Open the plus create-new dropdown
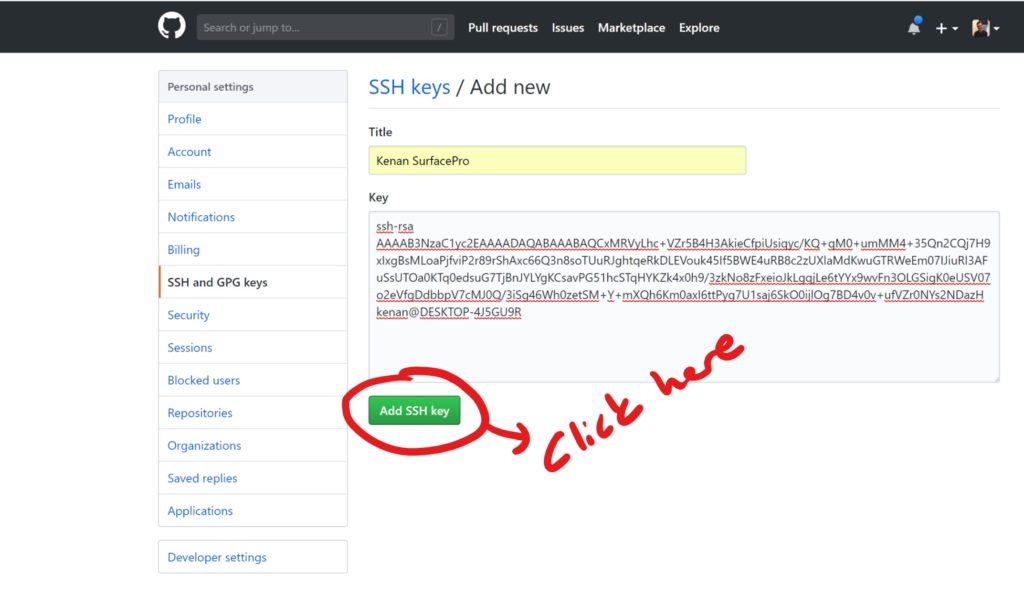Viewport: 1024px width, 593px height. 946,28
